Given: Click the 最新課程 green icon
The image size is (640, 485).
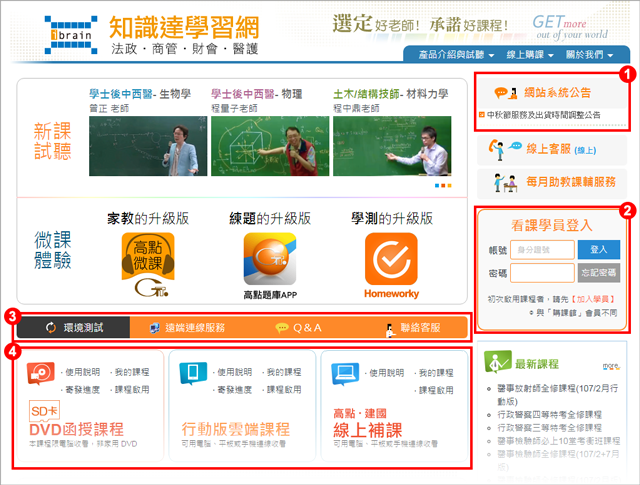Looking at the screenshot, I should [498, 361].
